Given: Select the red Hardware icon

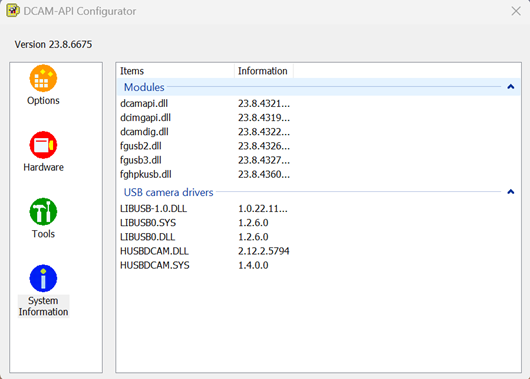Looking at the screenshot, I should pyautogui.click(x=43, y=145).
